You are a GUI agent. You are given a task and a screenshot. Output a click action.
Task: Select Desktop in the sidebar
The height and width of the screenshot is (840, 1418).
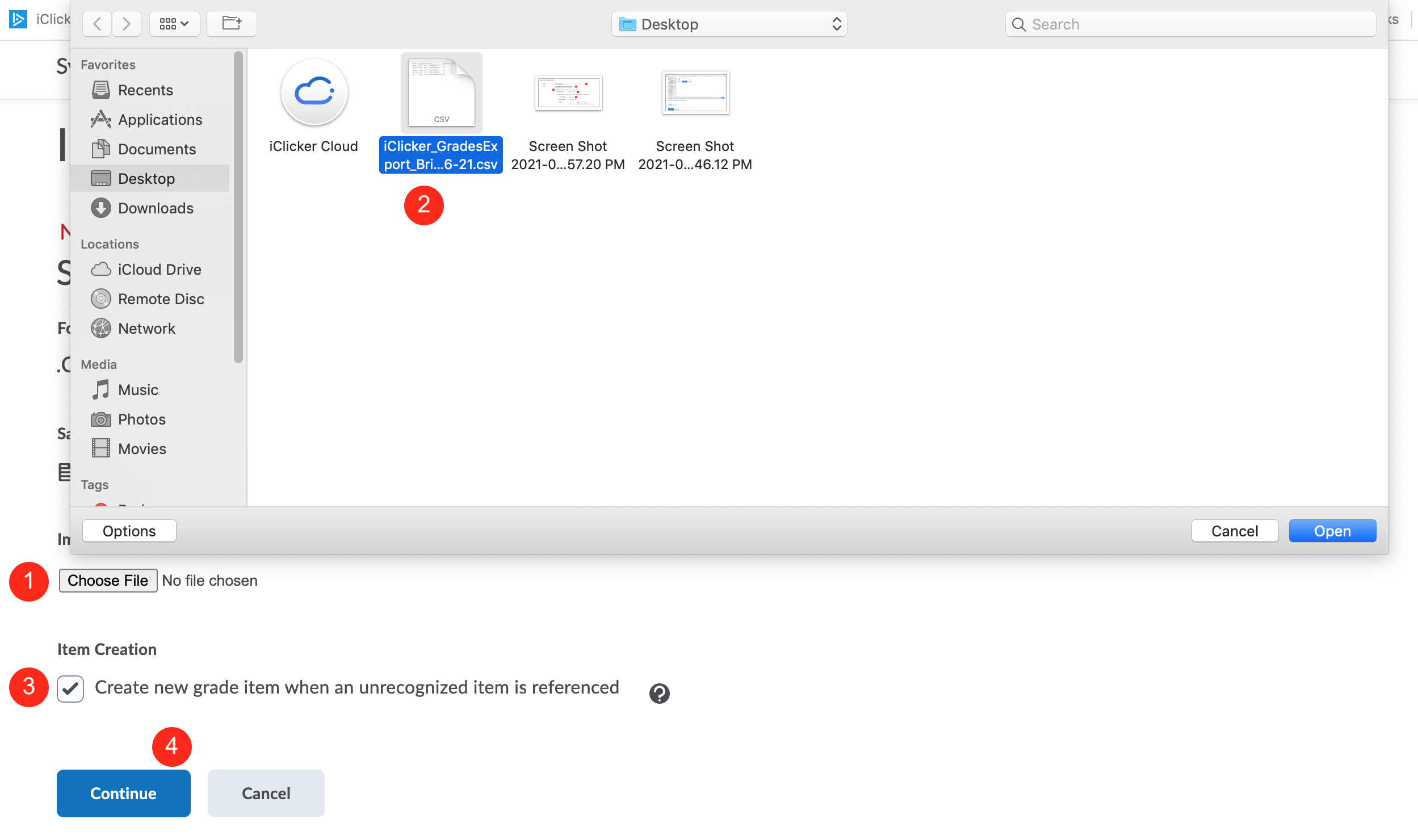pos(150,179)
